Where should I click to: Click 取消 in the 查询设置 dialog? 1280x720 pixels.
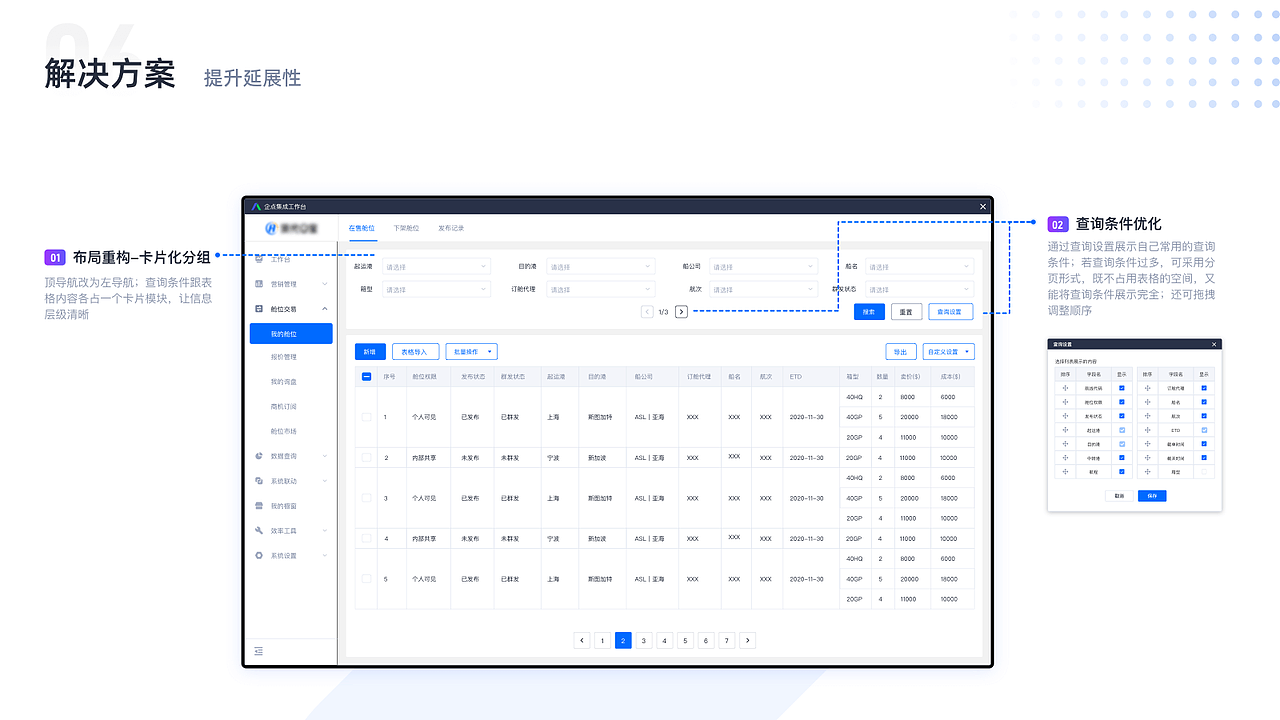[x=1119, y=496]
